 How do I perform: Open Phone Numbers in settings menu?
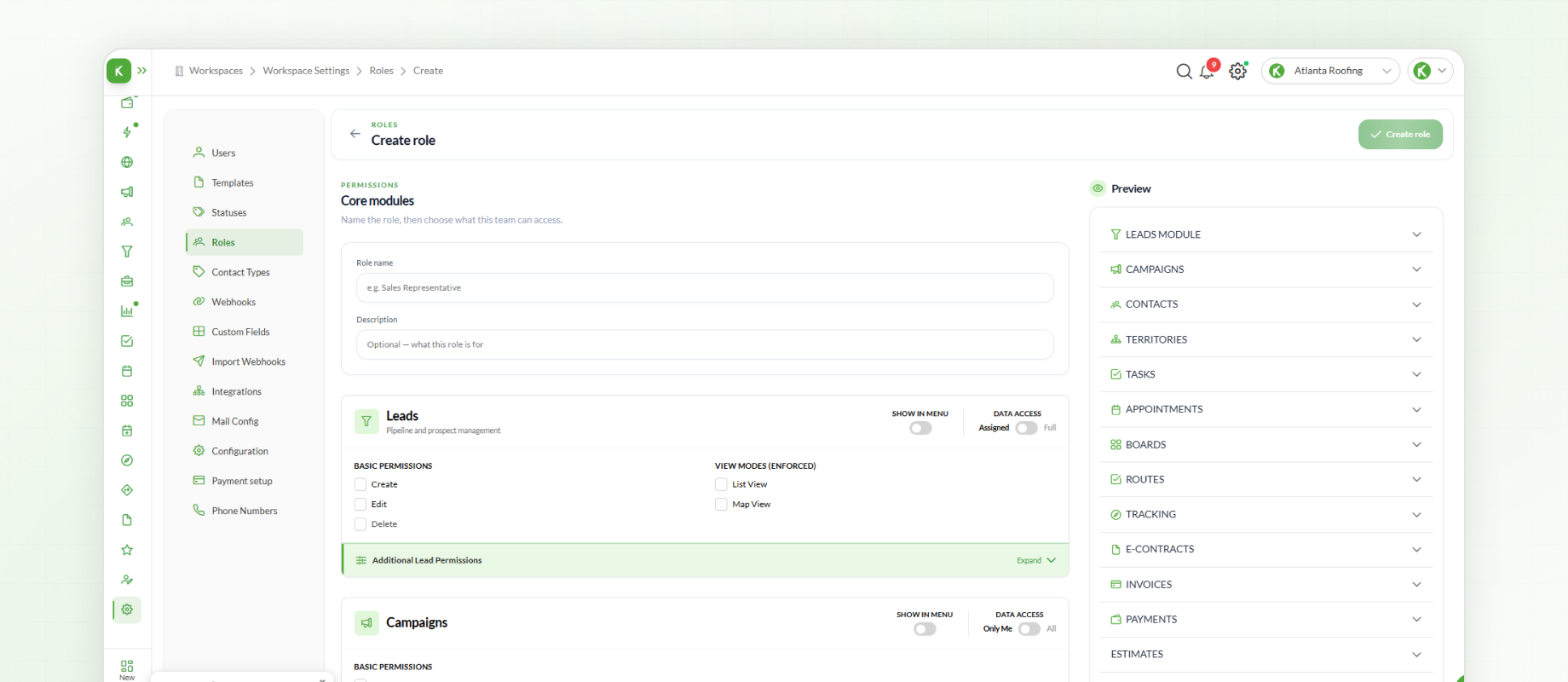(x=245, y=511)
